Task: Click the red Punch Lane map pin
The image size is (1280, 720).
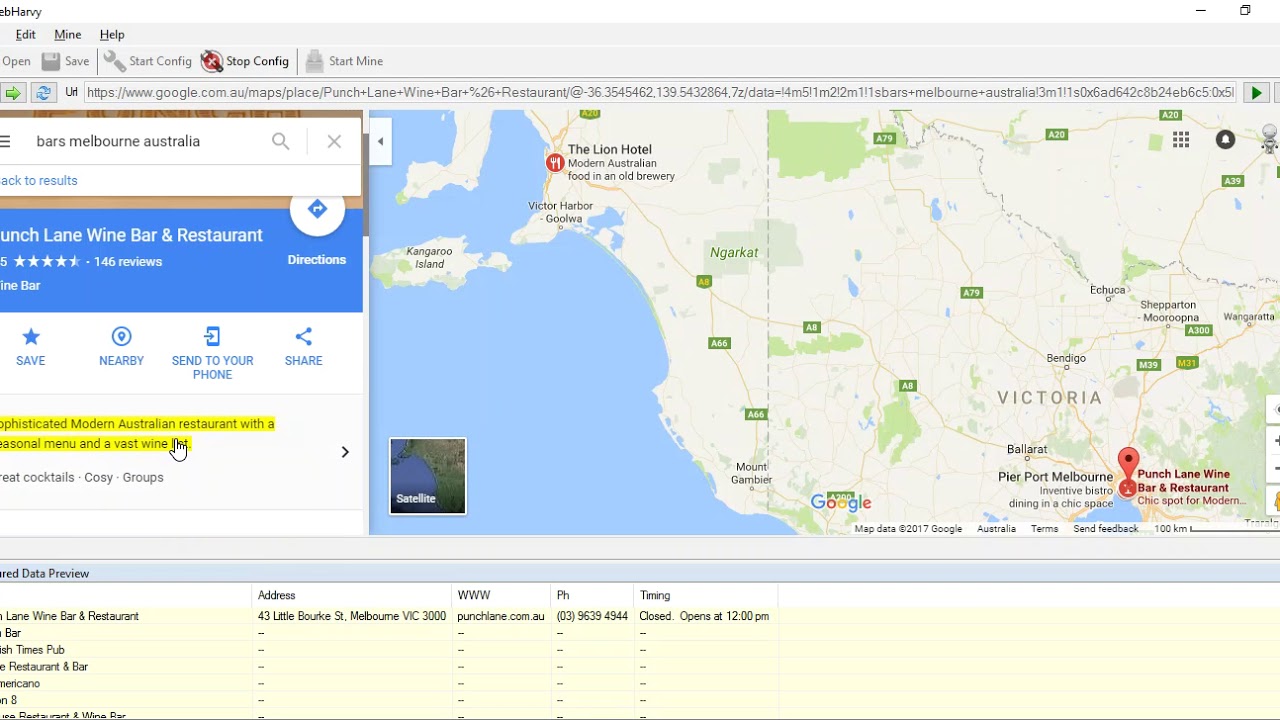Action: pos(1128,466)
